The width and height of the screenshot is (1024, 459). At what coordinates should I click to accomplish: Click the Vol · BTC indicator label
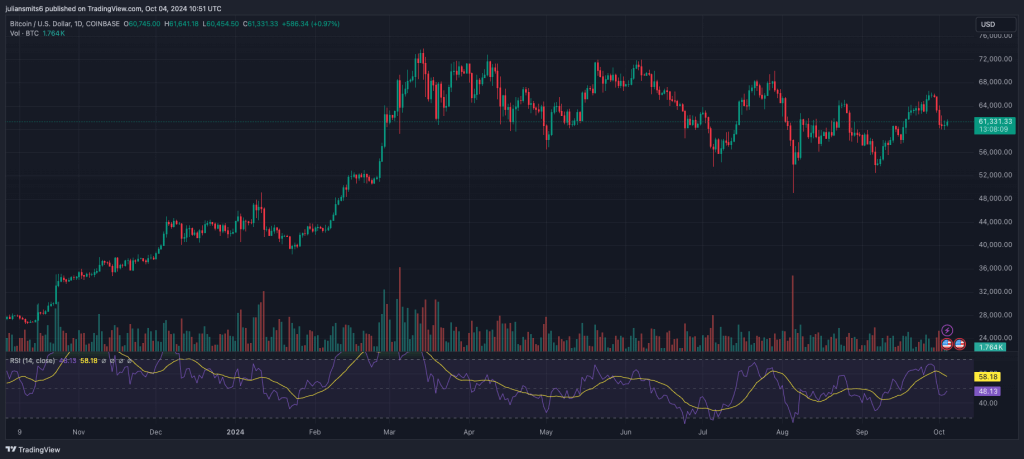click(x=24, y=33)
